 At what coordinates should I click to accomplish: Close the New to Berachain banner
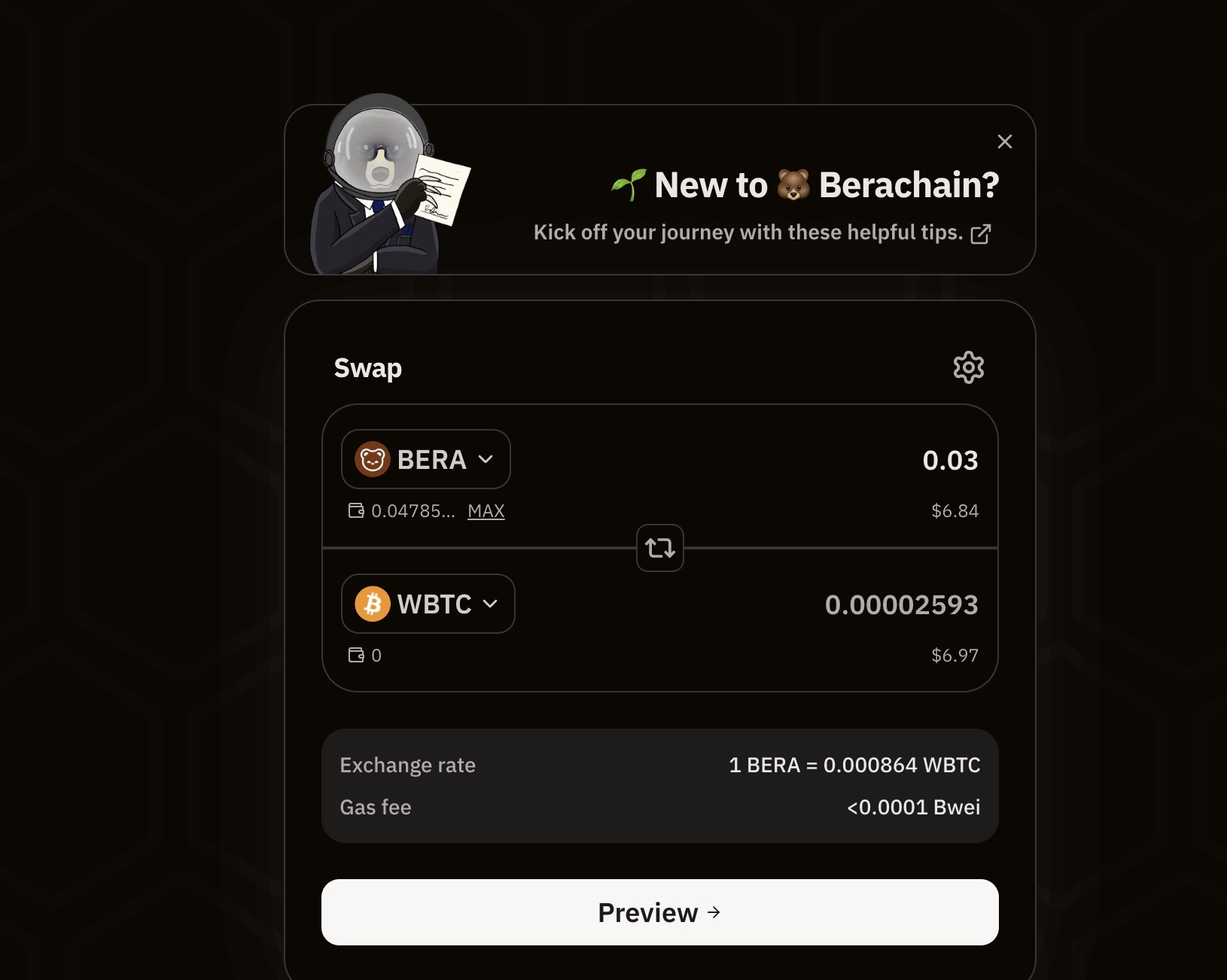click(x=1004, y=142)
